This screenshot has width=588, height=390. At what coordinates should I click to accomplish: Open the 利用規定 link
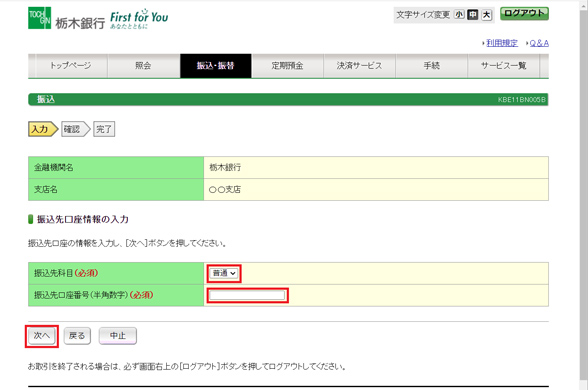[502, 43]
